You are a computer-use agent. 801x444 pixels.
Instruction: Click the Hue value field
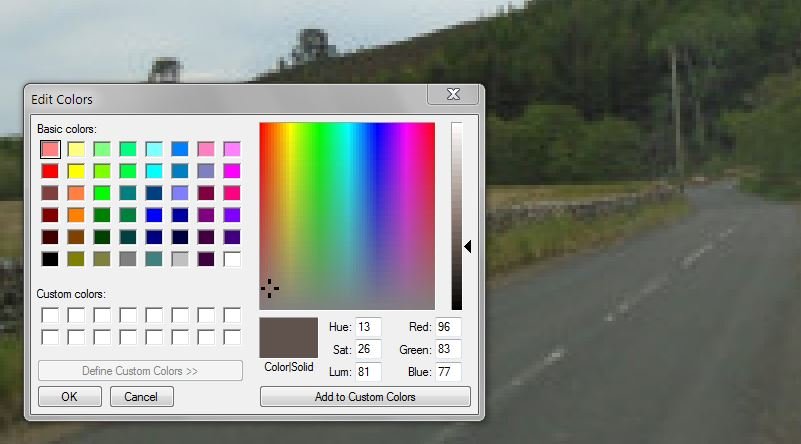click(x=368, y=327)
